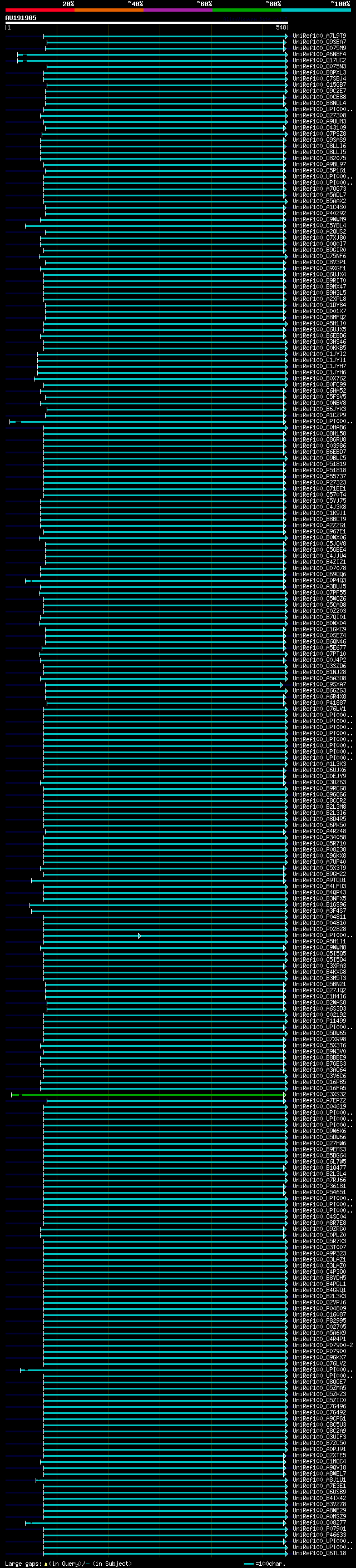Select the UniRef100_B1GS96 label
Viewport: 356px width, 1568px height.
(x=319, y=905)
